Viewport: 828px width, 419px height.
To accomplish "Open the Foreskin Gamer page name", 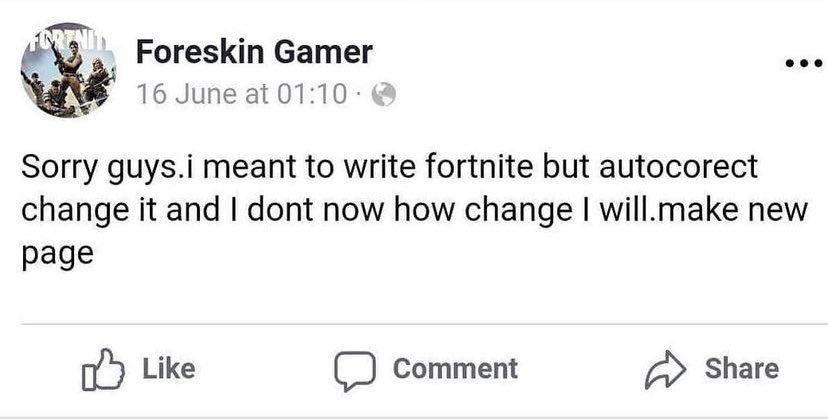I will (253, 50).
